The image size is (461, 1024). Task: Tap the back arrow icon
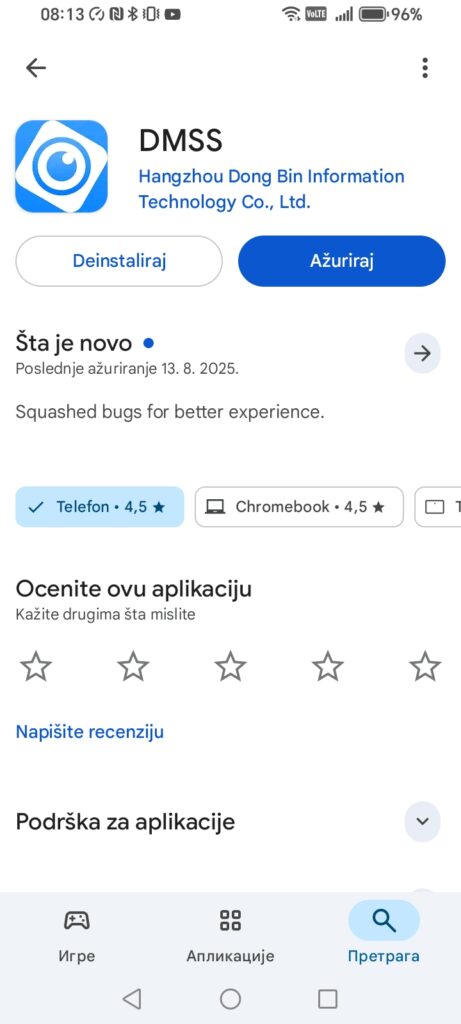[x=36, y=68]
